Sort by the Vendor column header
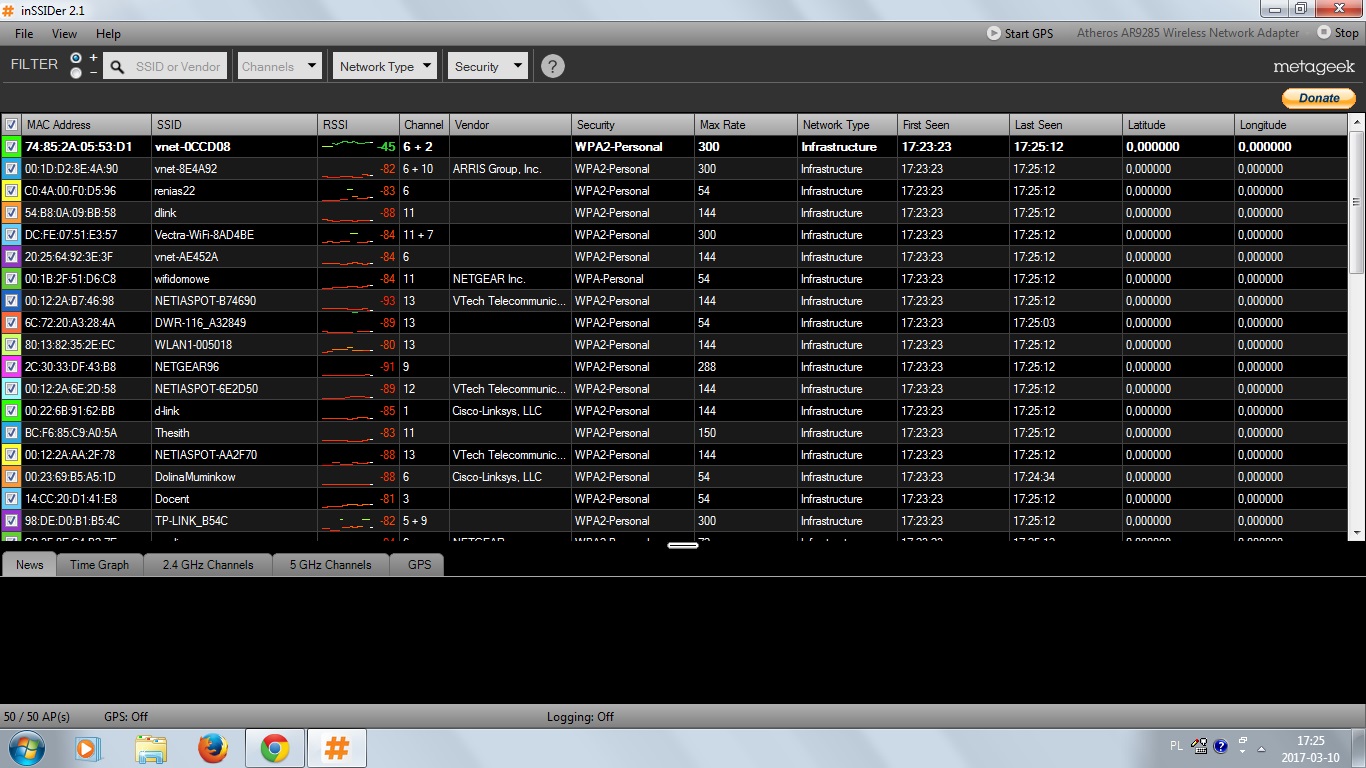 pyautogui.click(x=510, y=125)
